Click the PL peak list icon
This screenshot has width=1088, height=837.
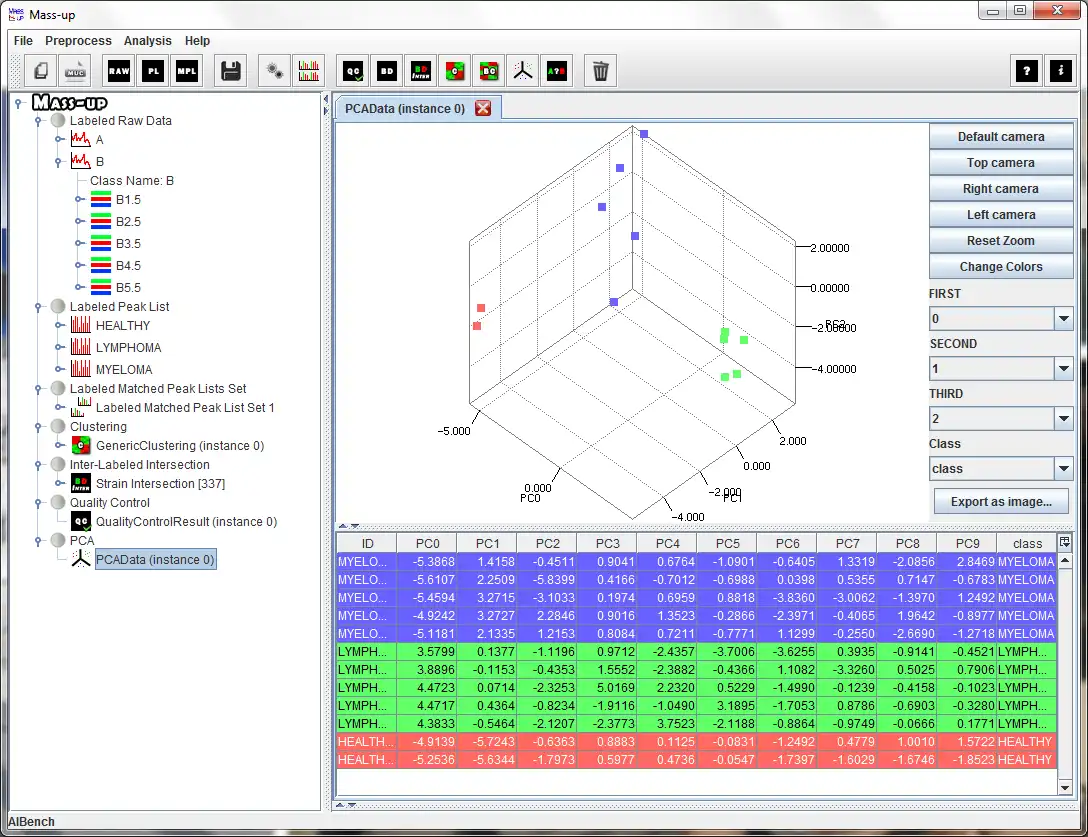tap(153, 71)
